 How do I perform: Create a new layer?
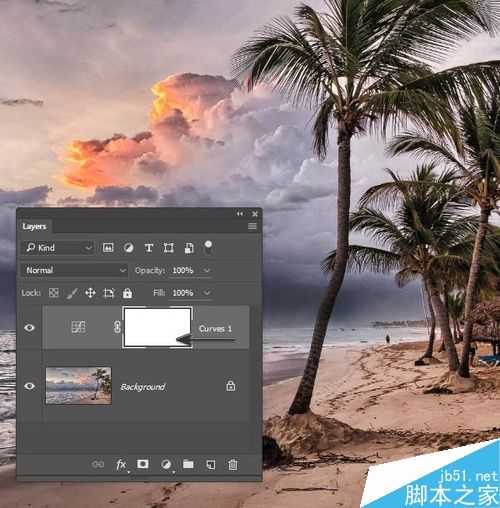pos(211,464)
